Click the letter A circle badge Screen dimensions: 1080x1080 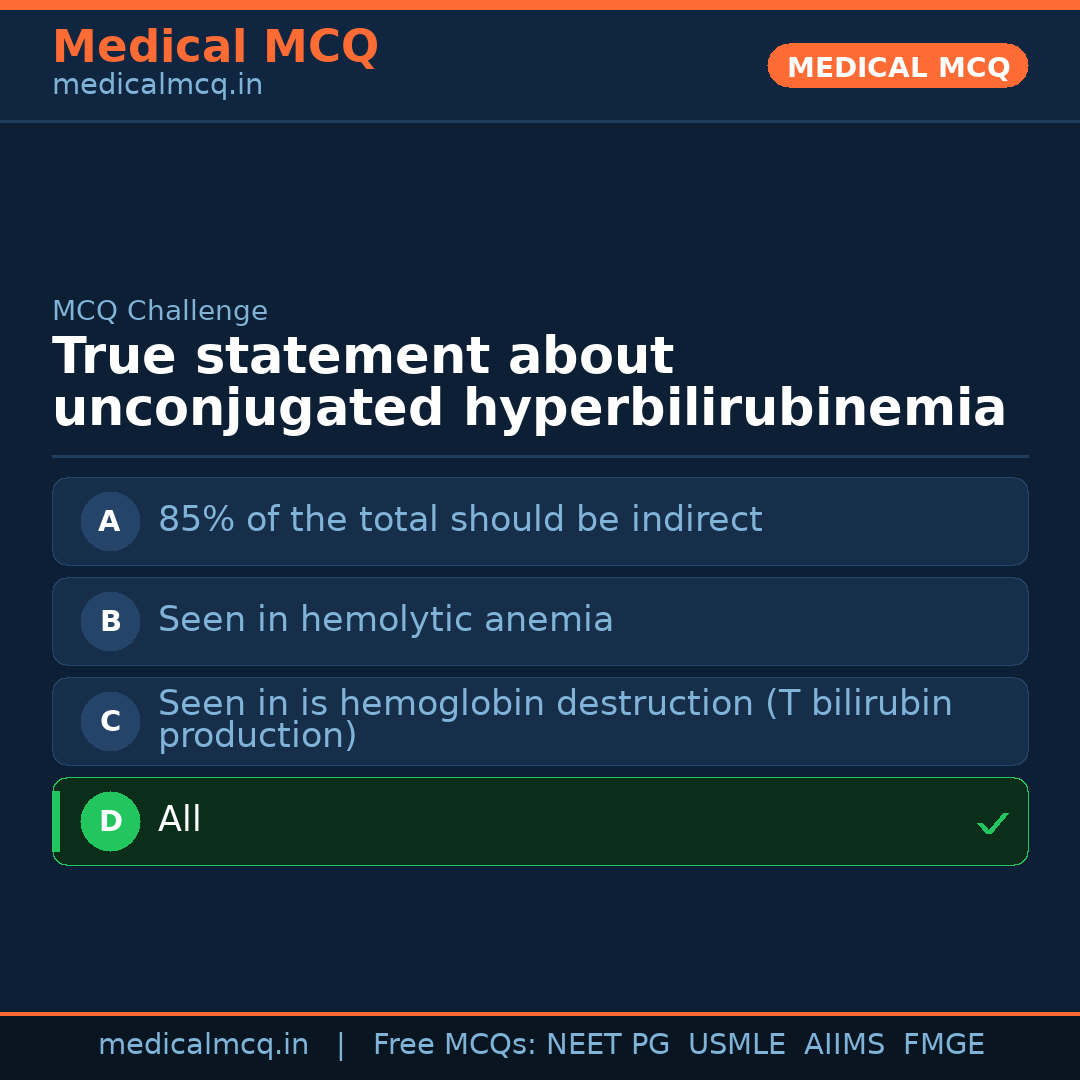coord(110,521)
